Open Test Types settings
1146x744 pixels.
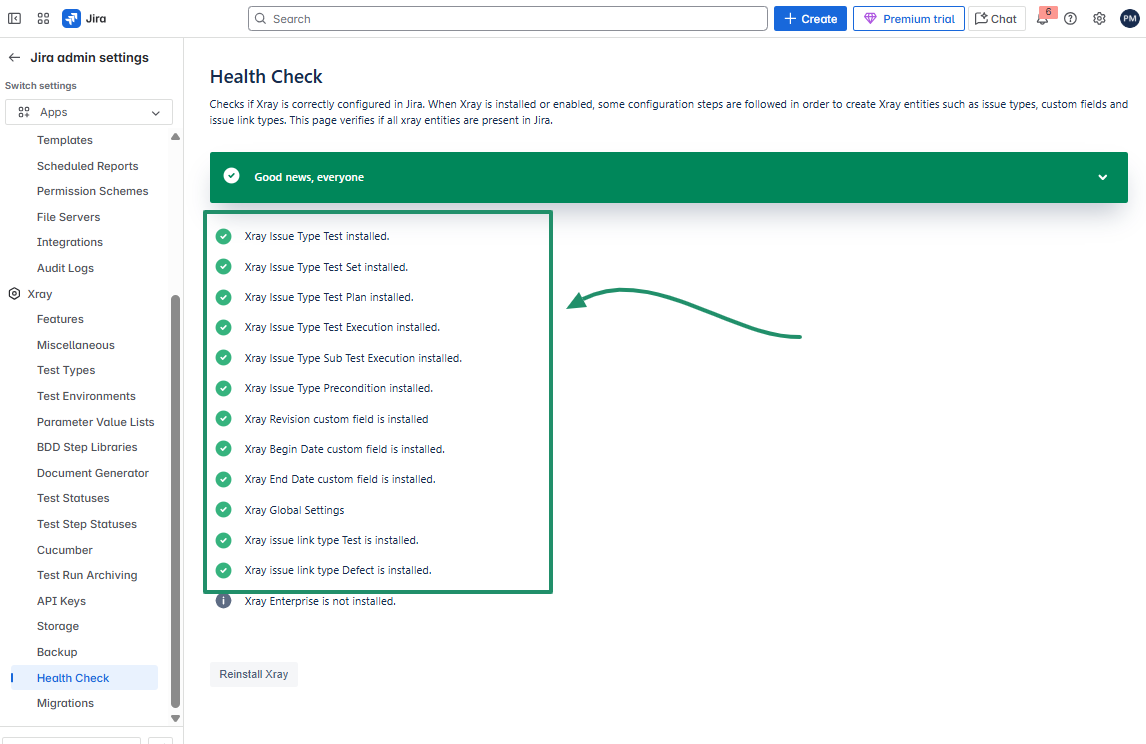click(67, 371)
